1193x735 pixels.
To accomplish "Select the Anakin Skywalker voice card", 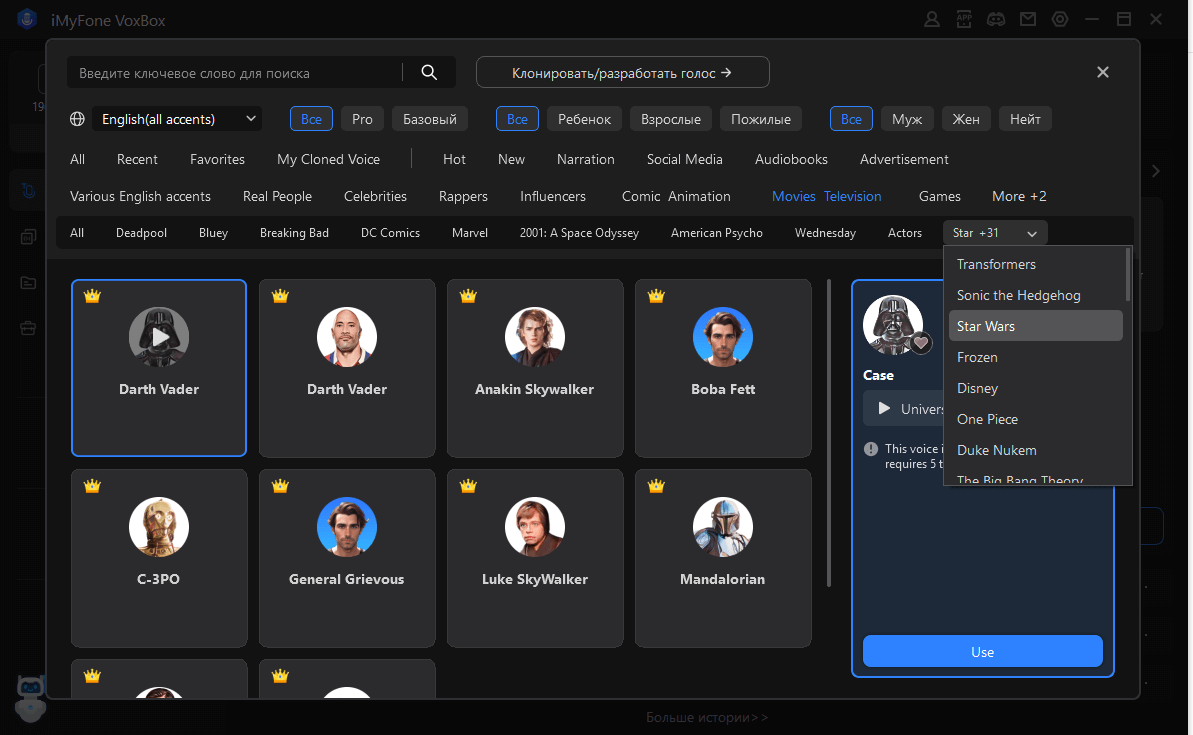I will (x=535, y=368).
